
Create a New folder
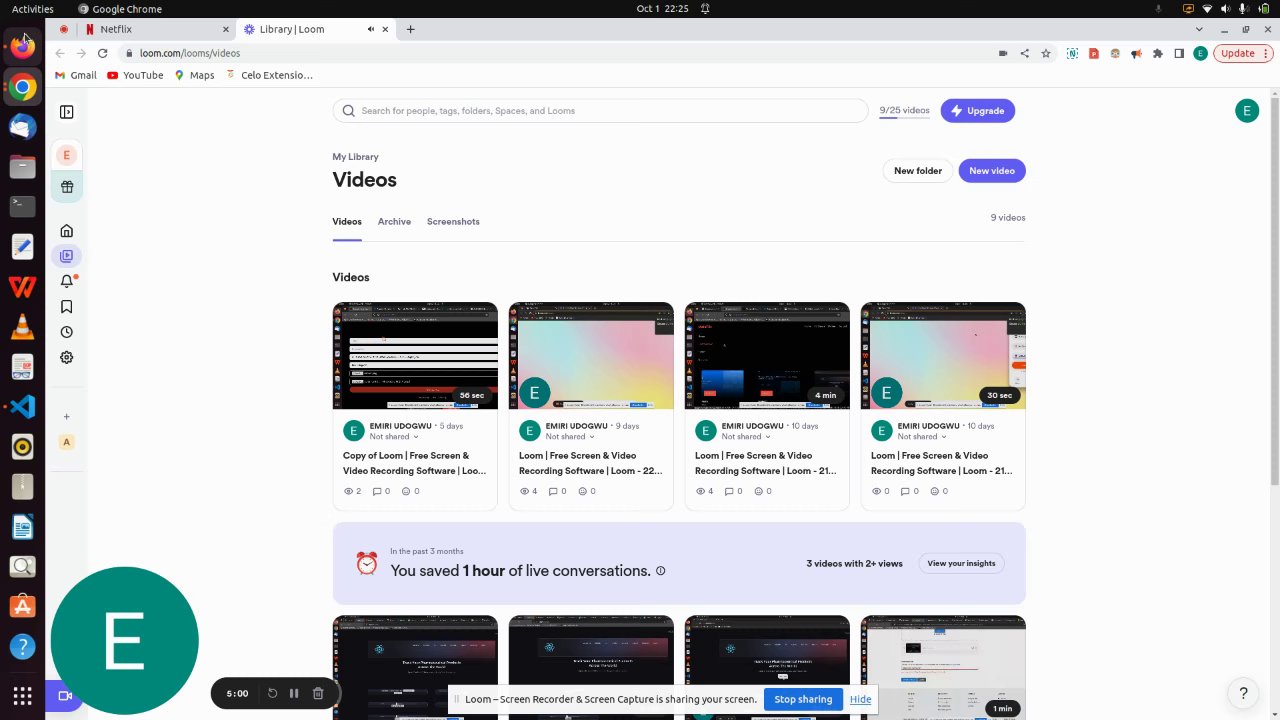pyautogui.click(x=917, y=171)
